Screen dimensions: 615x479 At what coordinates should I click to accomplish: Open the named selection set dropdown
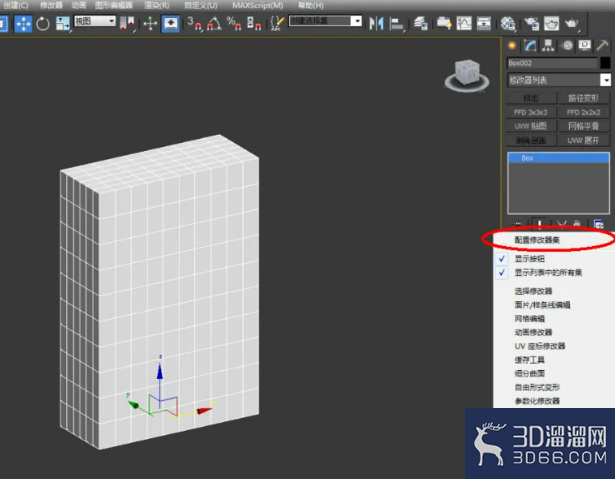[x=325, y=21]
